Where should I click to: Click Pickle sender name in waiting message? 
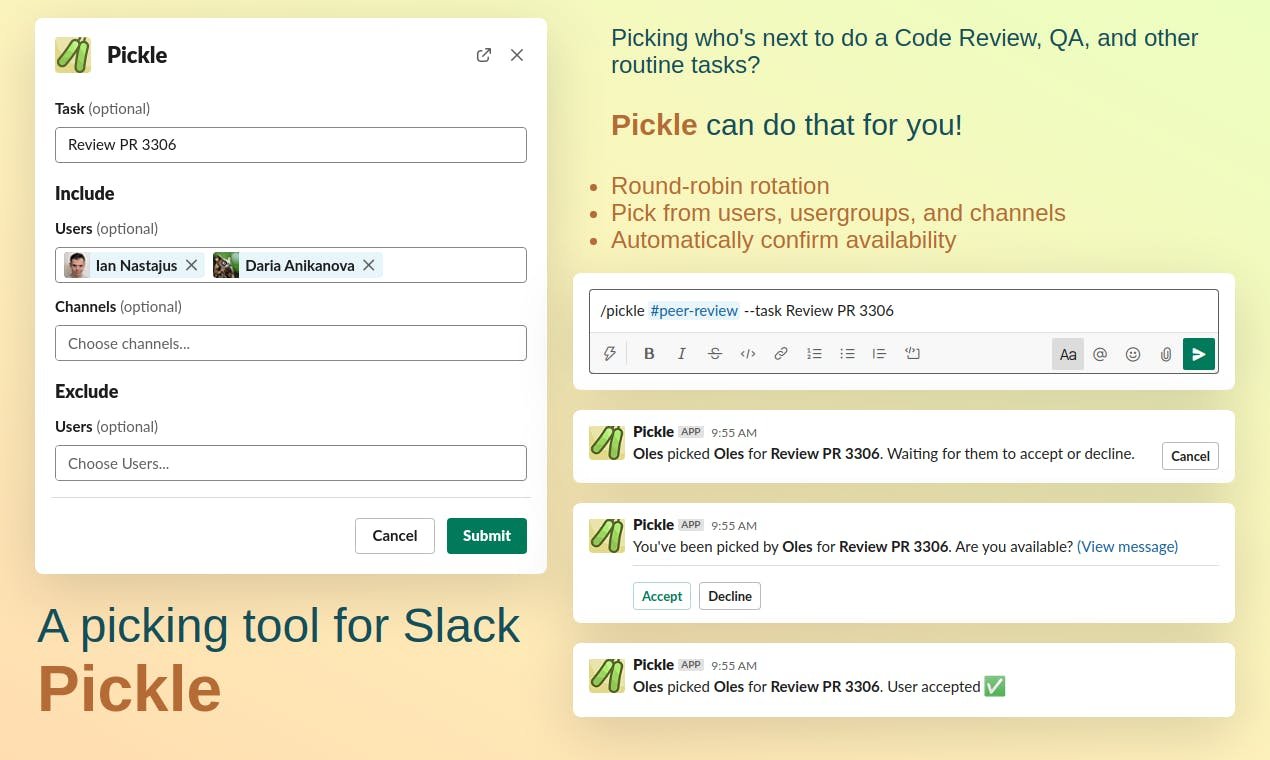coord(654,432)
